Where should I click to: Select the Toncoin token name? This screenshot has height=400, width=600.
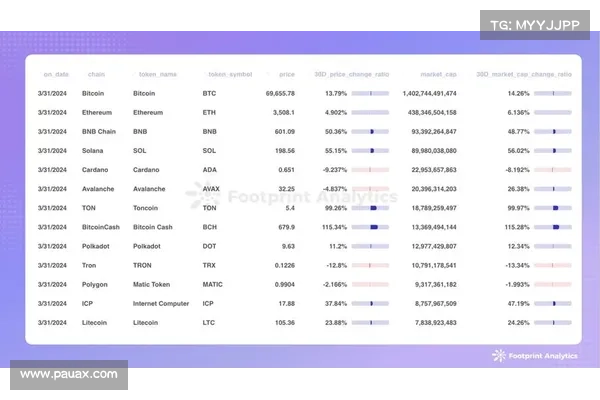145,208
